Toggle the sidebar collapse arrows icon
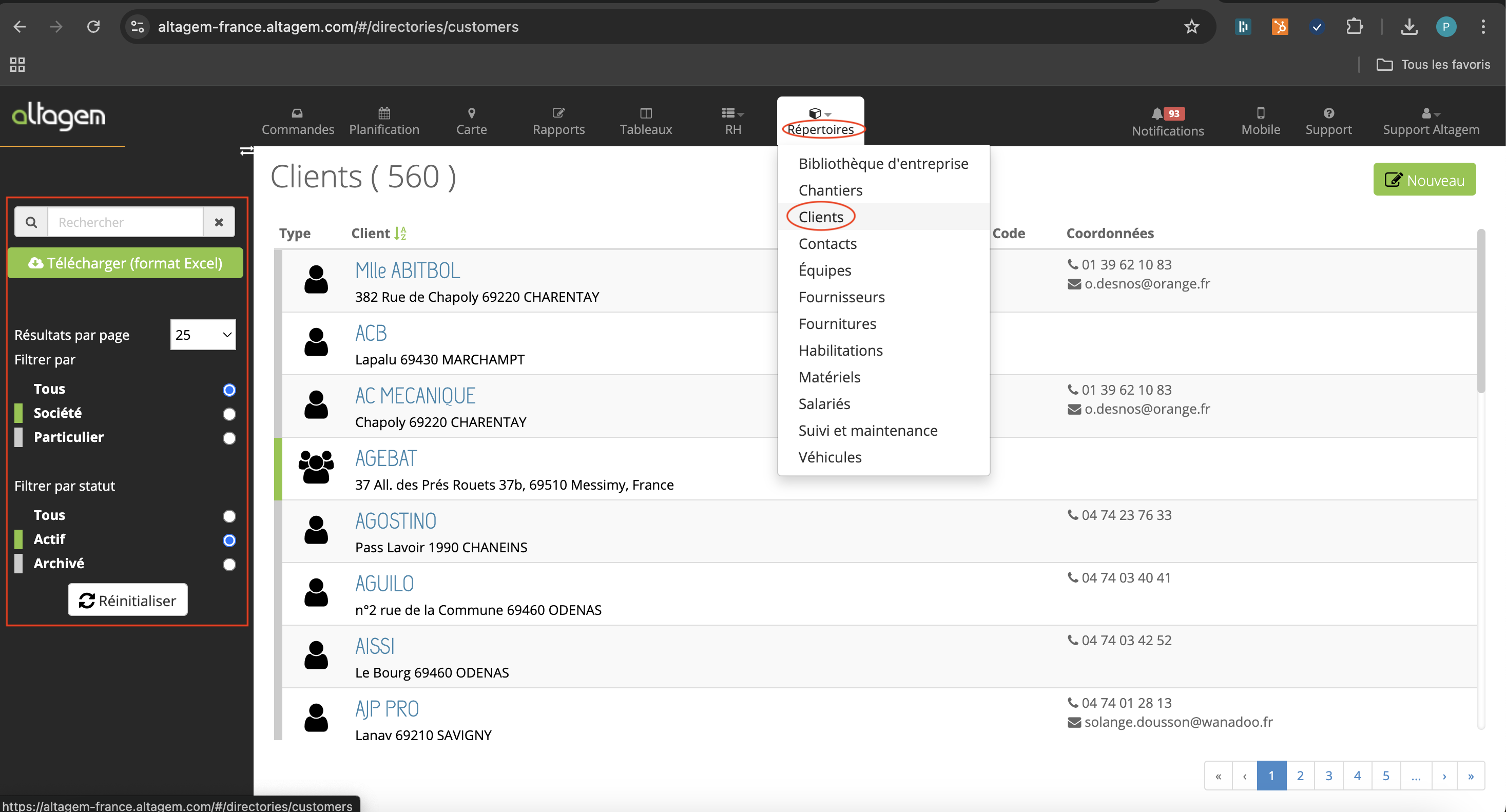This screenshot has height=812, width=1506. 247,151
